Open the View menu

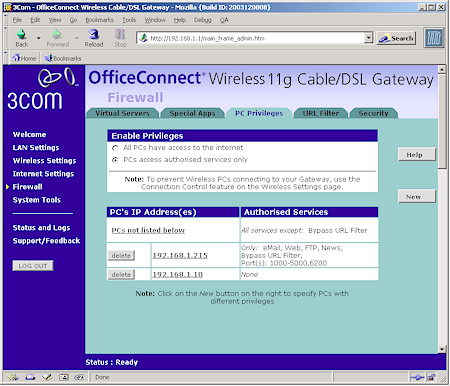point(55,20)
